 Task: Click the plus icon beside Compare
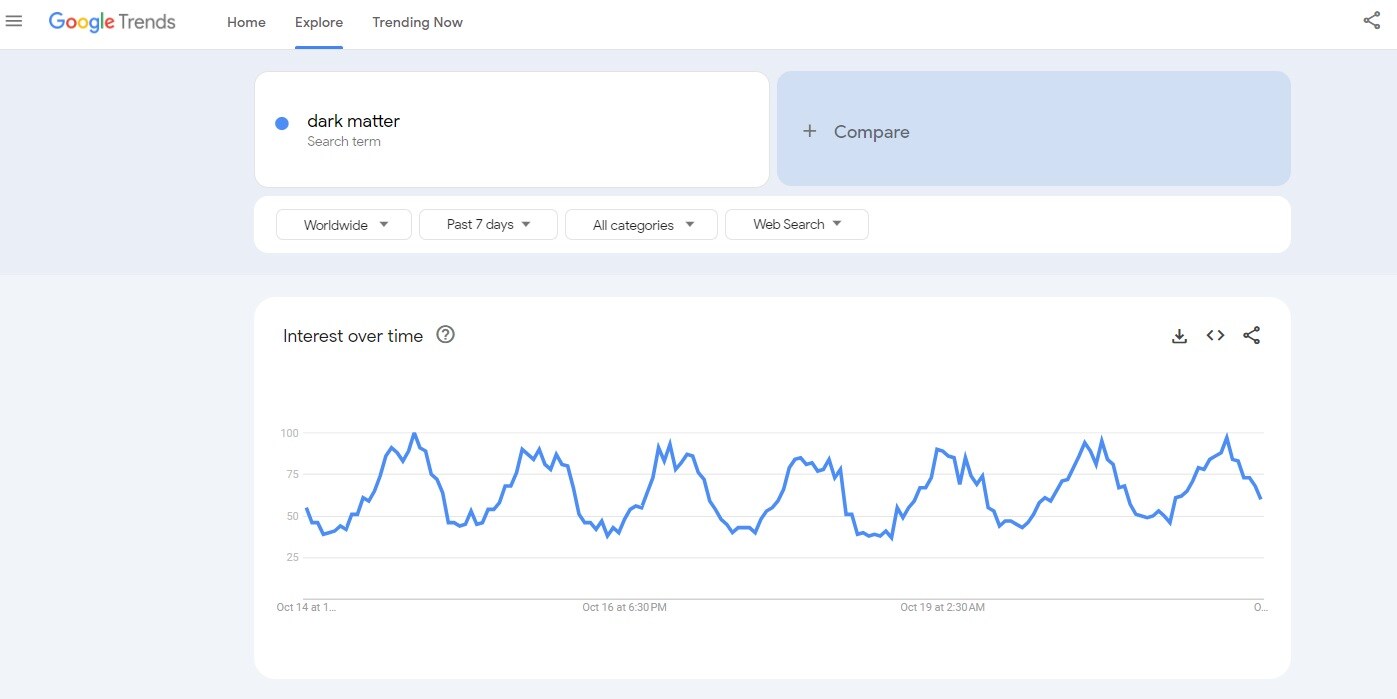[x=810, y=131]
